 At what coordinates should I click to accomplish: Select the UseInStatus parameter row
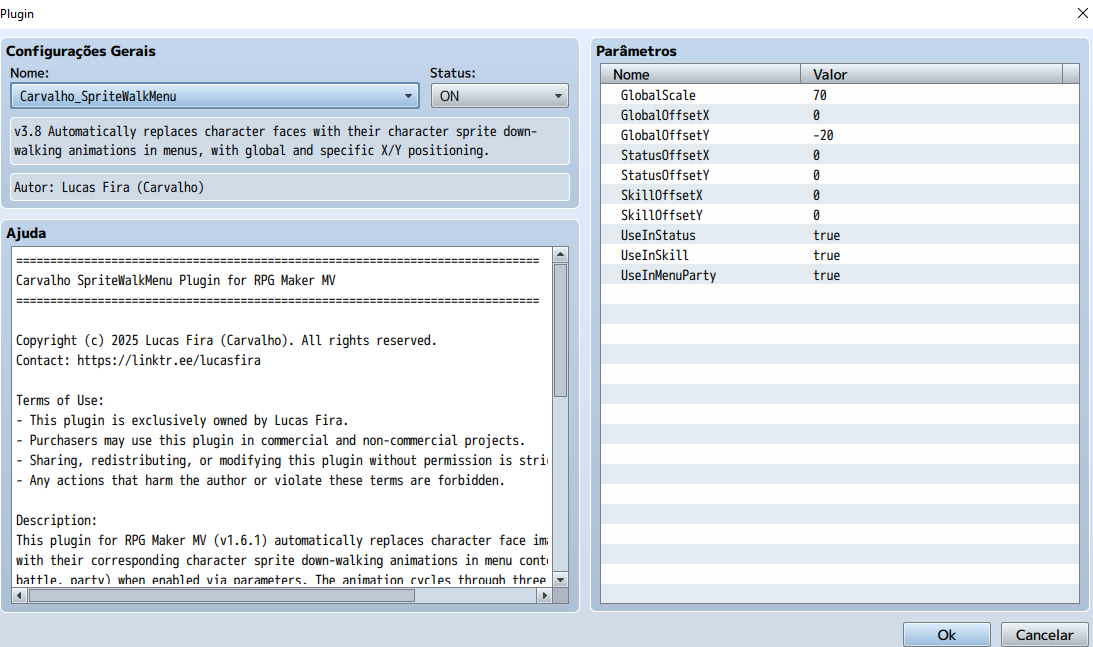840,235
